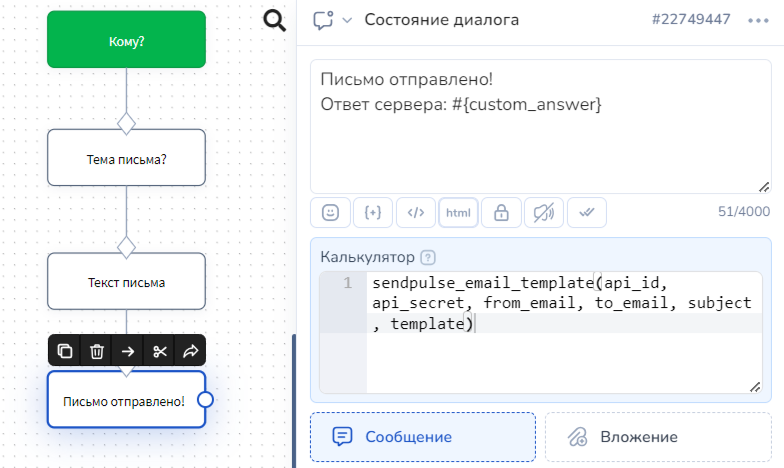Screen dimensions: 784x468
Task: Click the Калькулятор help question mark
Action: (428, 257)
